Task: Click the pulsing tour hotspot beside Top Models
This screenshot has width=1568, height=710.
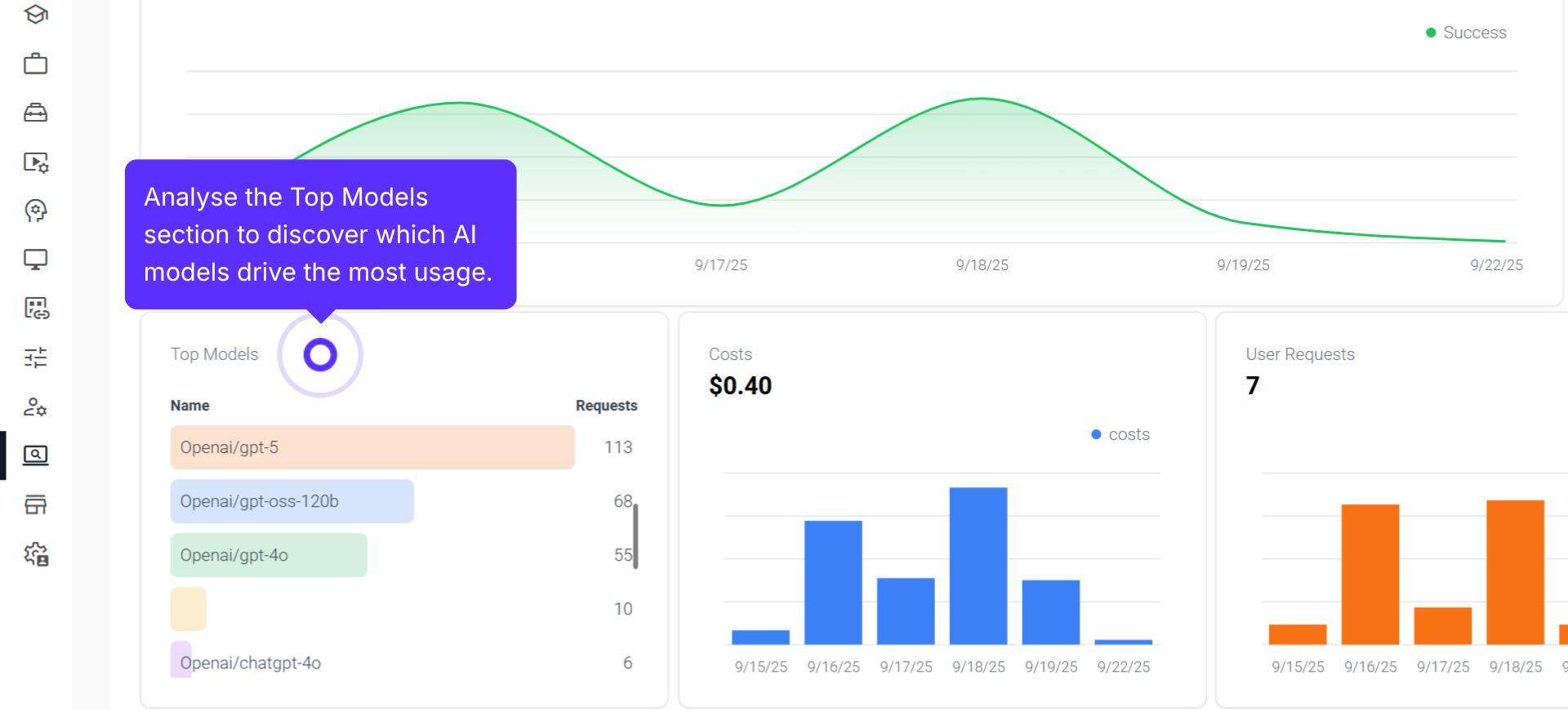Action: [x=320, y=355]
